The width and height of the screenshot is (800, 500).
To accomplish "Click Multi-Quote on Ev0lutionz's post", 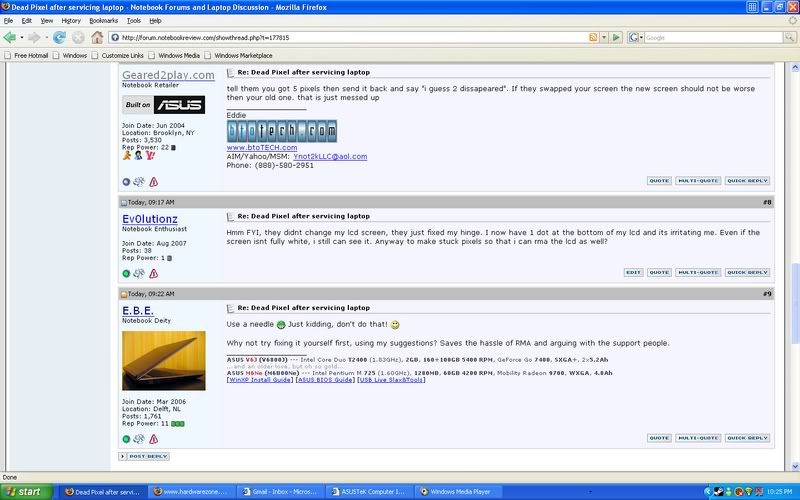I will tap(698, 272).
